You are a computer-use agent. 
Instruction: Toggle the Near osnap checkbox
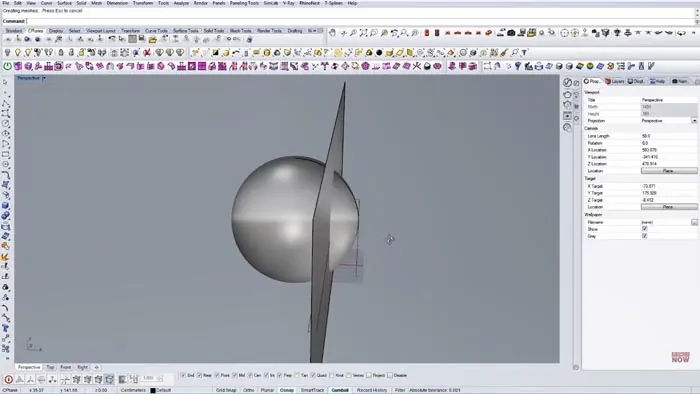[200, 375]
